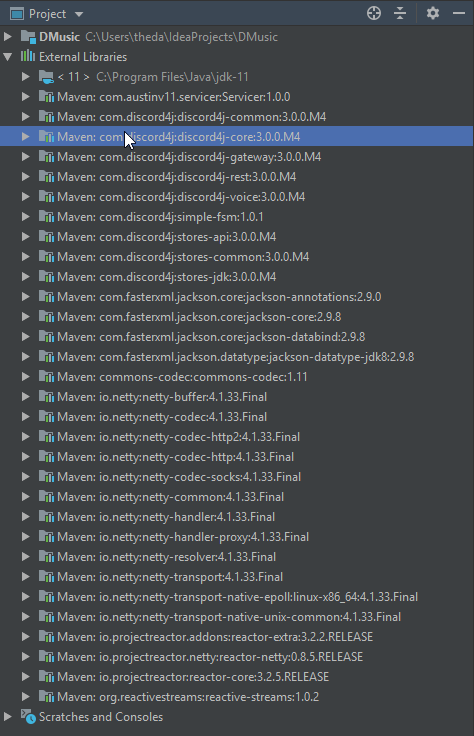This screenshot has width=474, height=736.
Task: Click the Project view window icon
Action: click(17, 14)
